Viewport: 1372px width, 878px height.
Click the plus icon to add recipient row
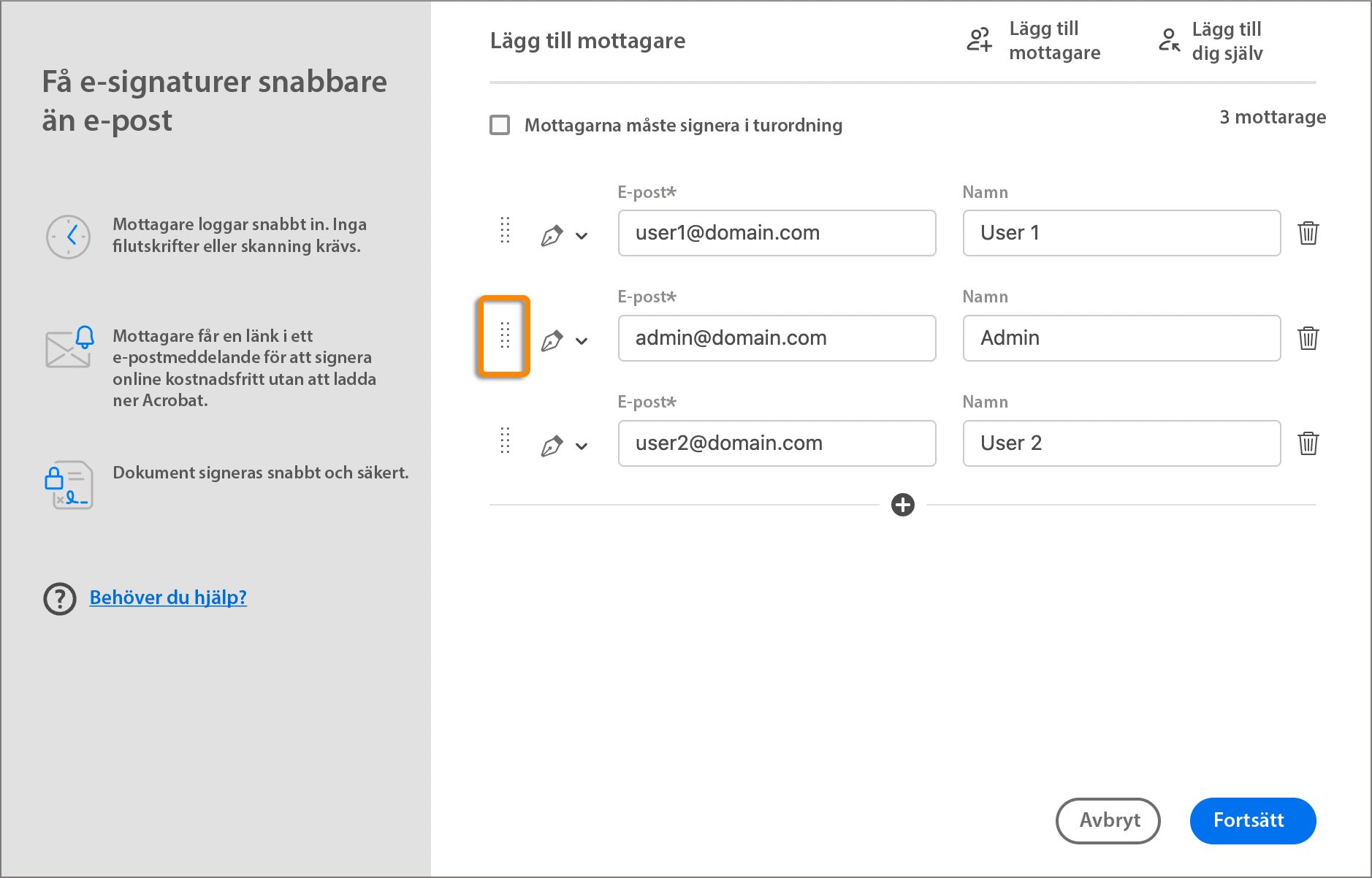[x=903, y=505]
